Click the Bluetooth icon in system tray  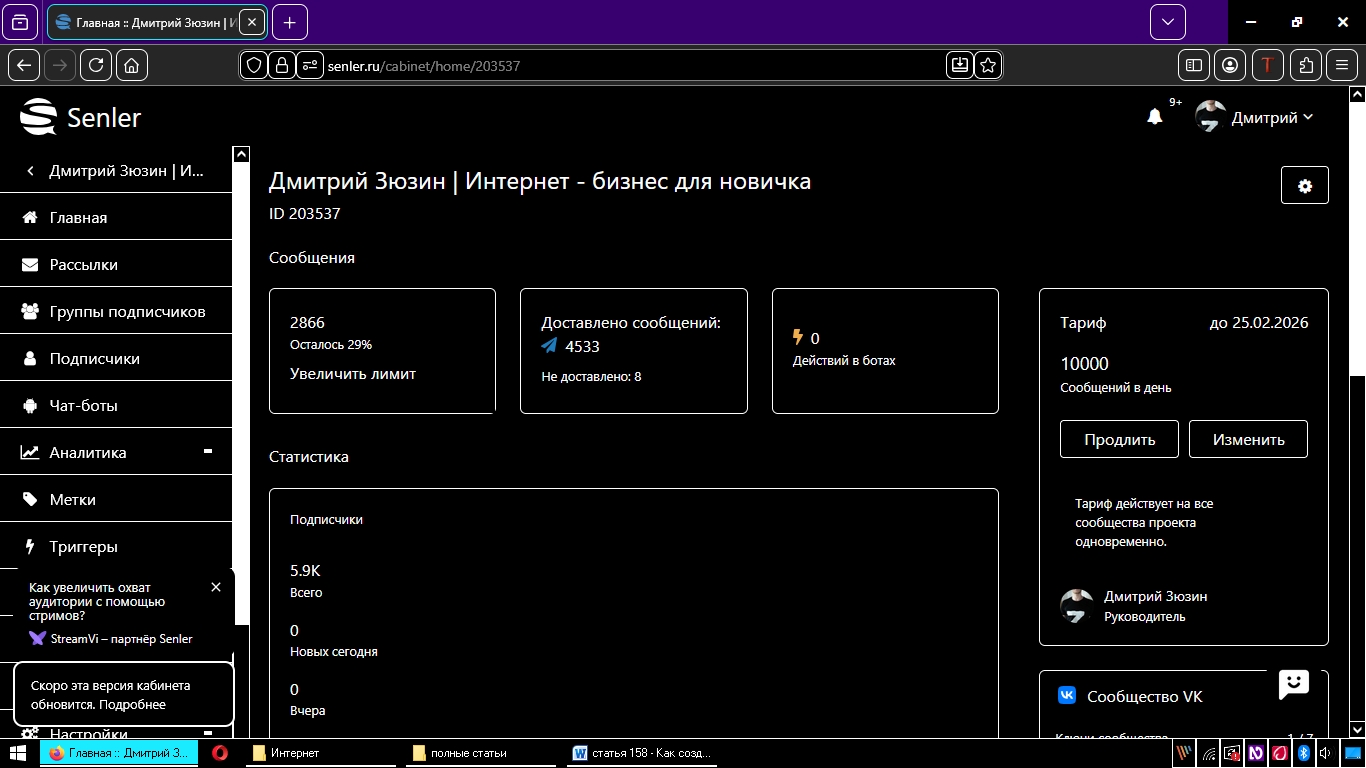tap(1304, 753)
